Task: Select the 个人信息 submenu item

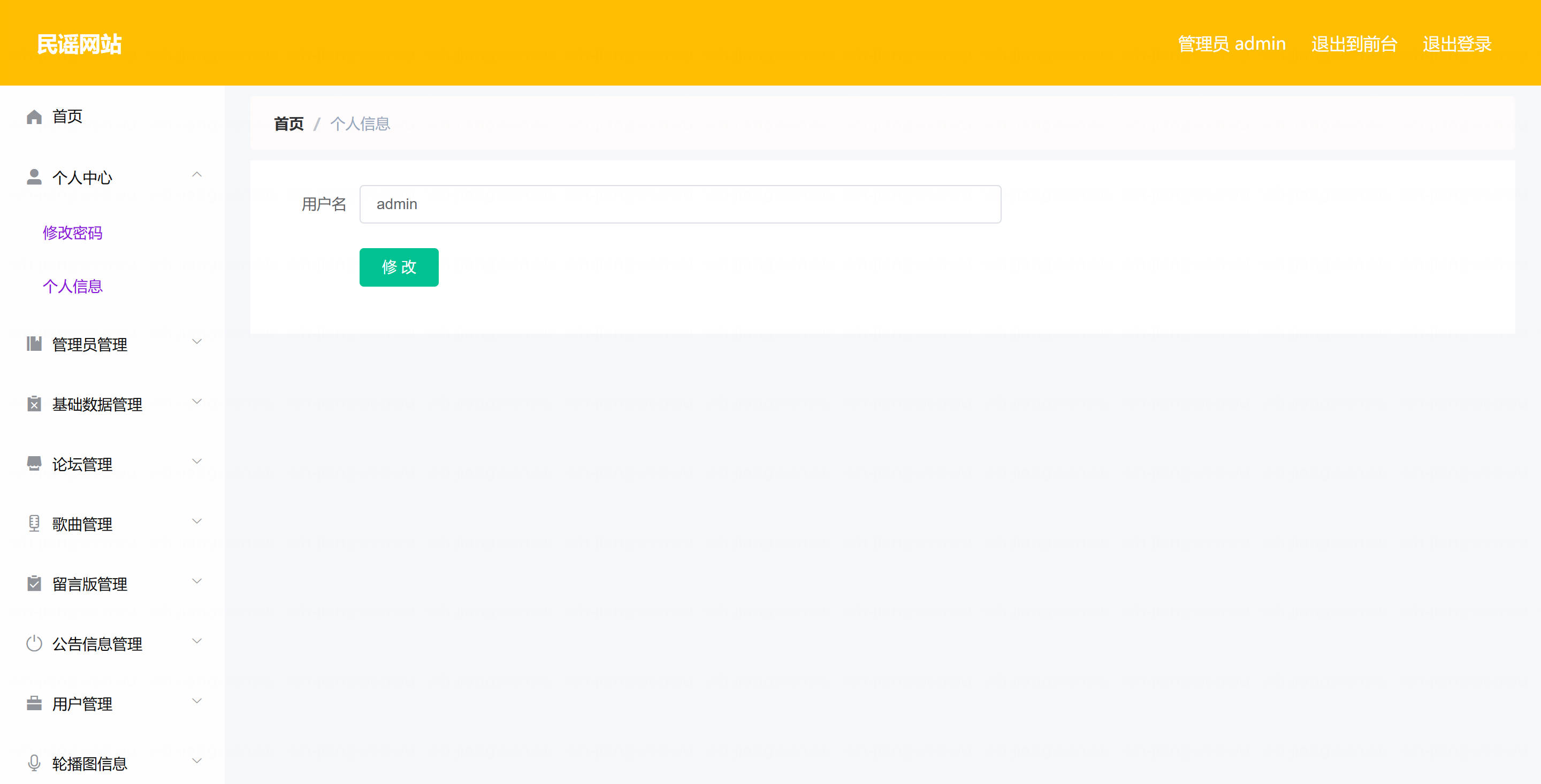Action: pyautogui.click(x=72, y=287)
